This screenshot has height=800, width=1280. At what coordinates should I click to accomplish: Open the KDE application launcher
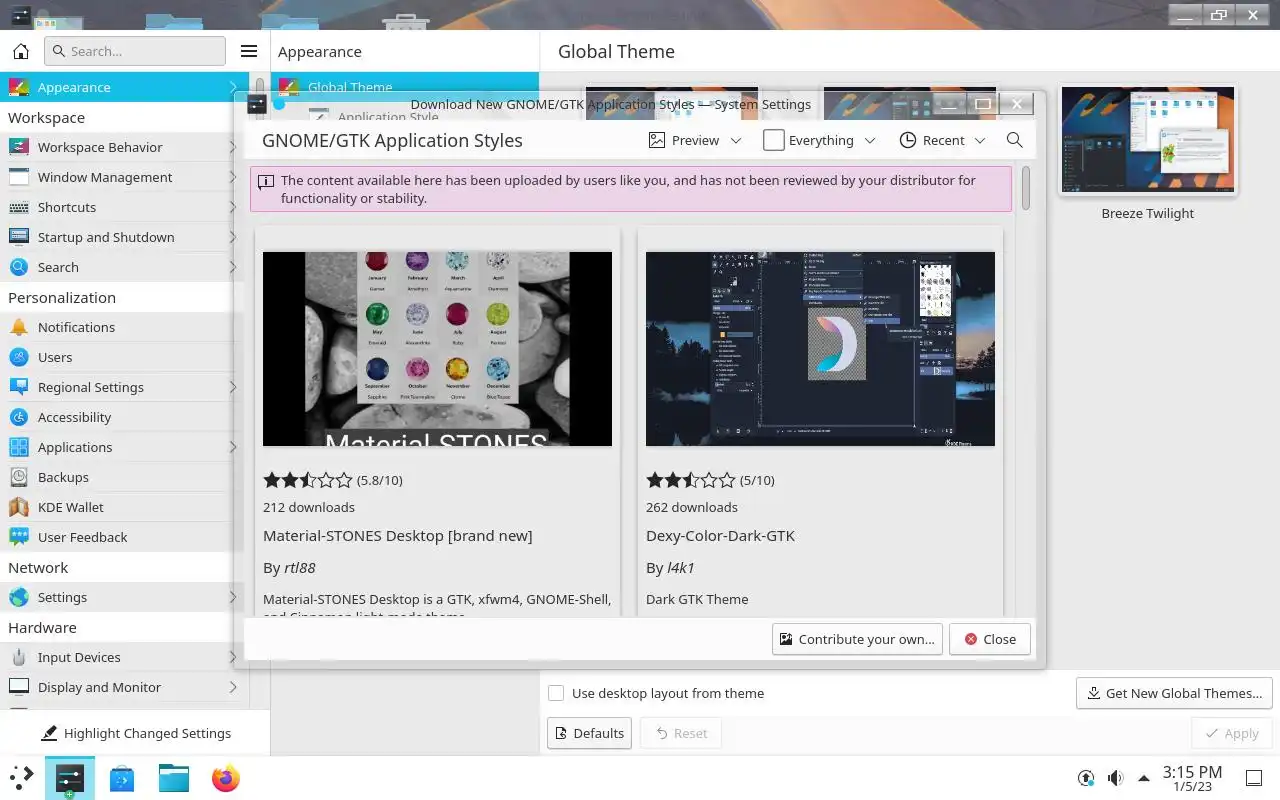pyautogui.click(x=22, y=778)
